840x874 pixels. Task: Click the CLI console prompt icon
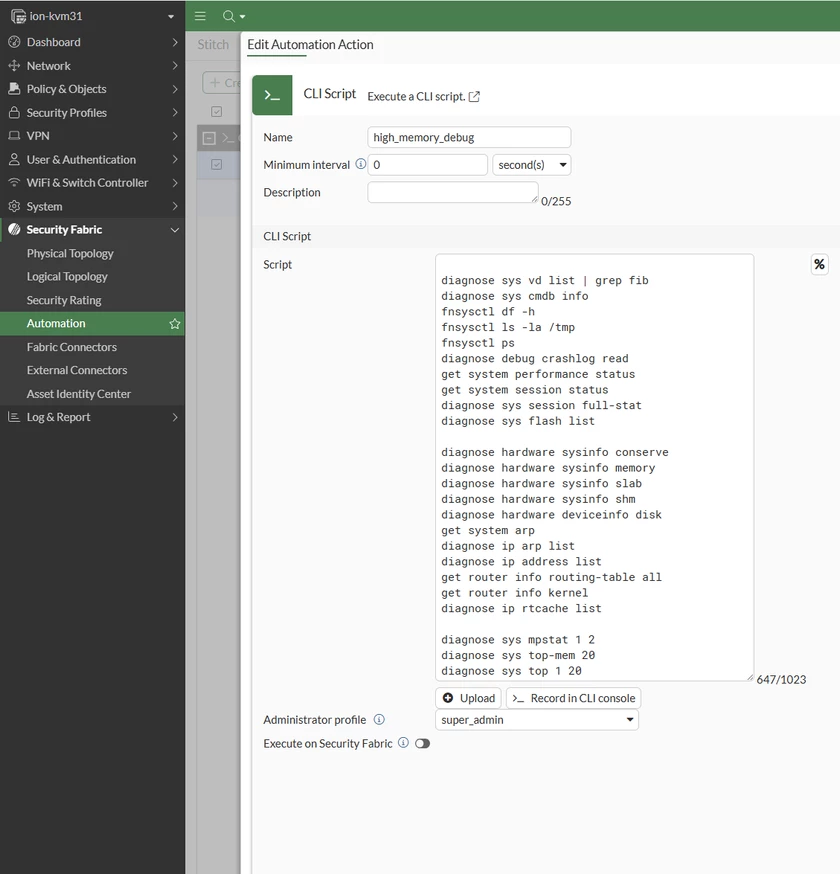pyautogui.click(x=518, y=698)
